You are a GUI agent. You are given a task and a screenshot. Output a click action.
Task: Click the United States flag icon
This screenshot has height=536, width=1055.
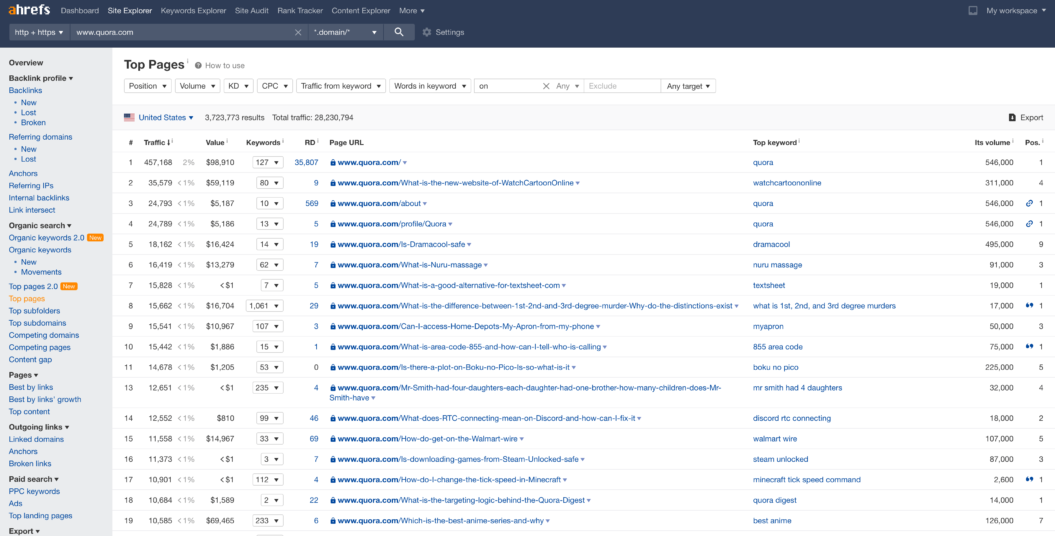pyautogui.click(x=129, y=118)
